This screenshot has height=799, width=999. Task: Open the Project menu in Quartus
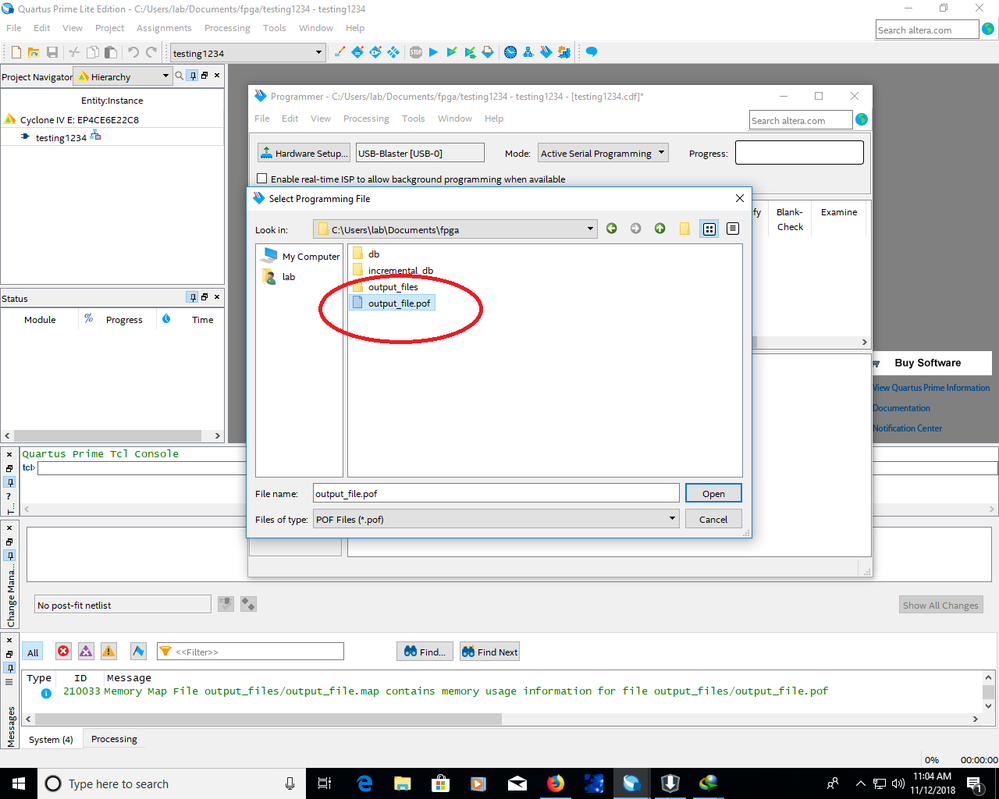tap(110, 28)
